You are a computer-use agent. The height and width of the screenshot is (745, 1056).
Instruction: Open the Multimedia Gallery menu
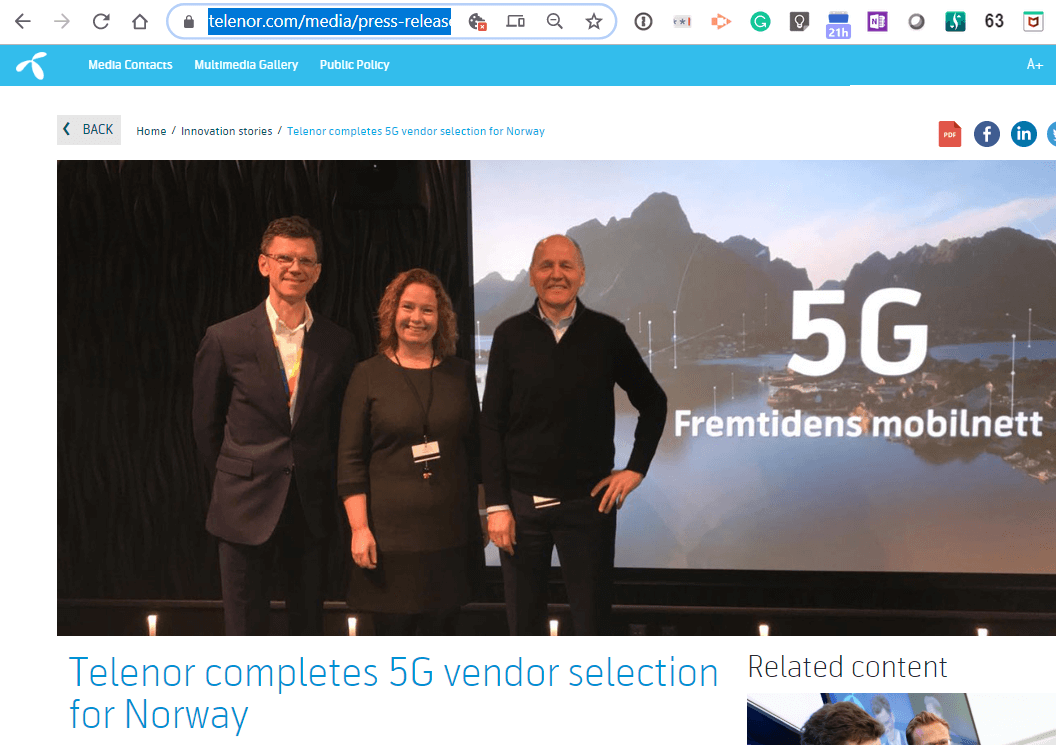coord(246,64)
